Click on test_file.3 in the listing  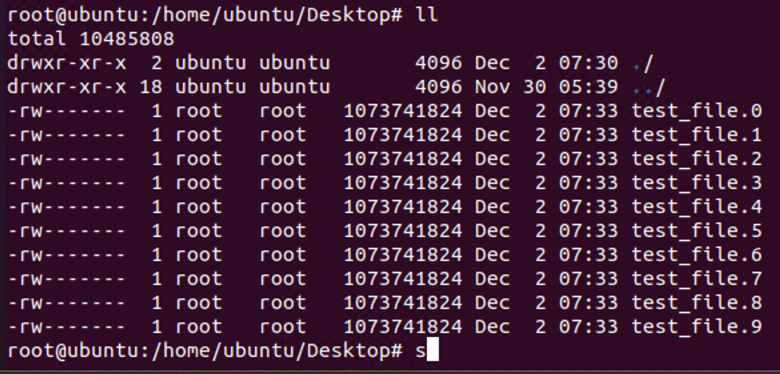tap(697, 183)
